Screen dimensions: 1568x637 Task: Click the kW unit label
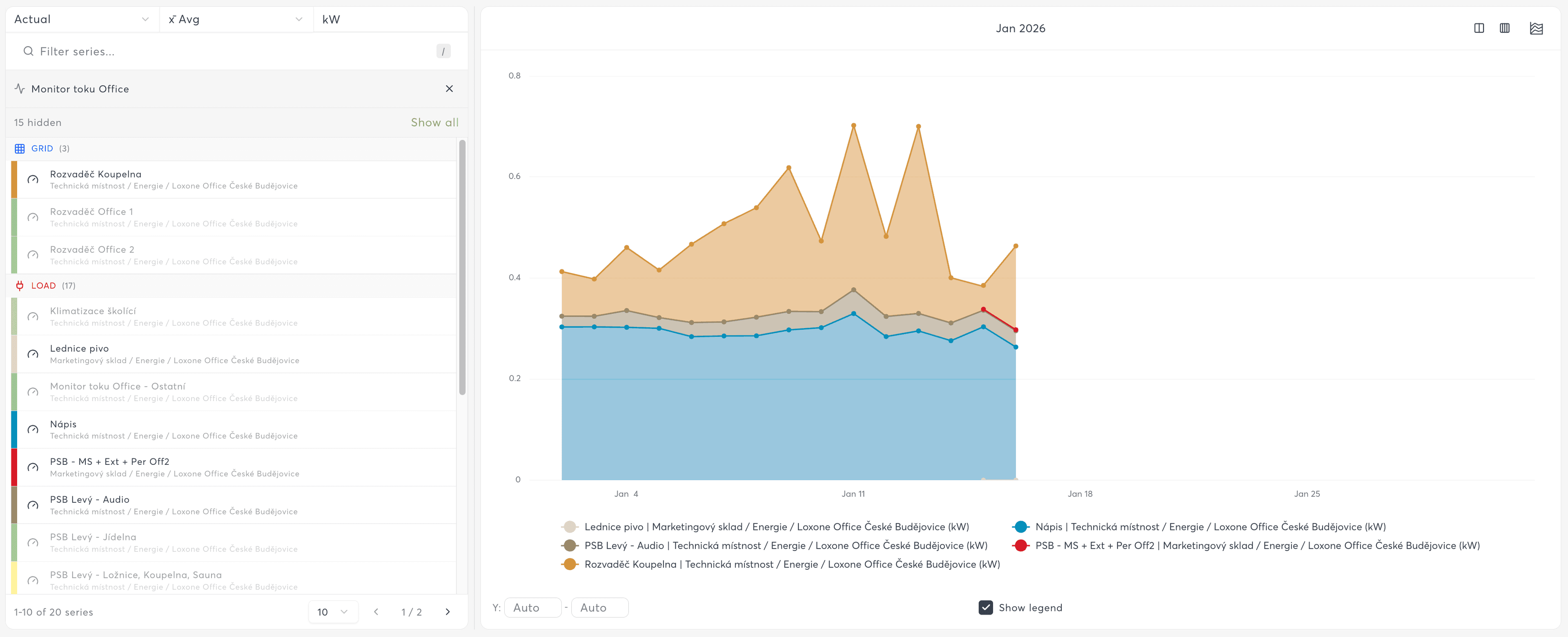tap(331, 20)
